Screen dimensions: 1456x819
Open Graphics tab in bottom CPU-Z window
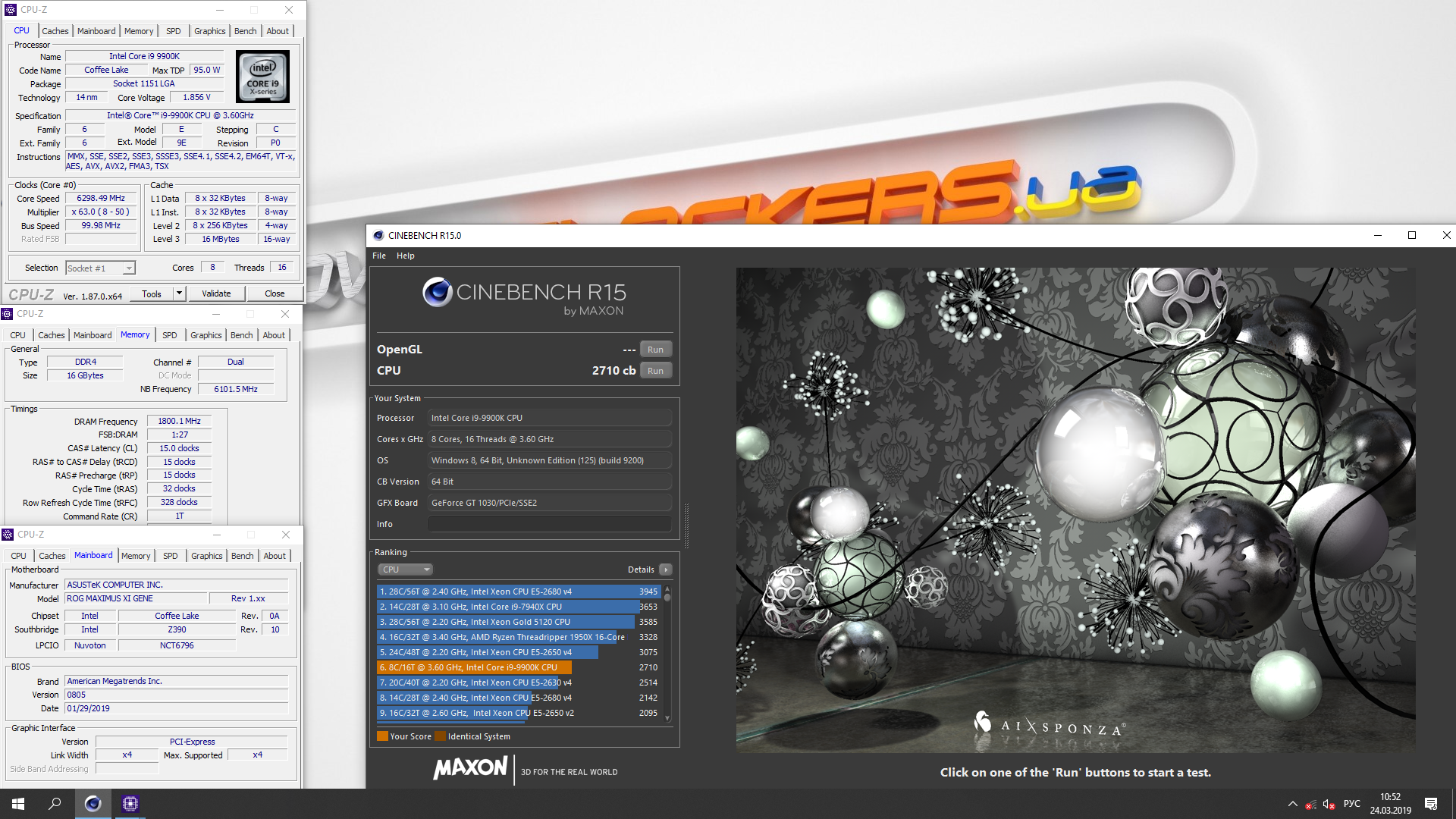pyautogui.click(x=207, y=556)
